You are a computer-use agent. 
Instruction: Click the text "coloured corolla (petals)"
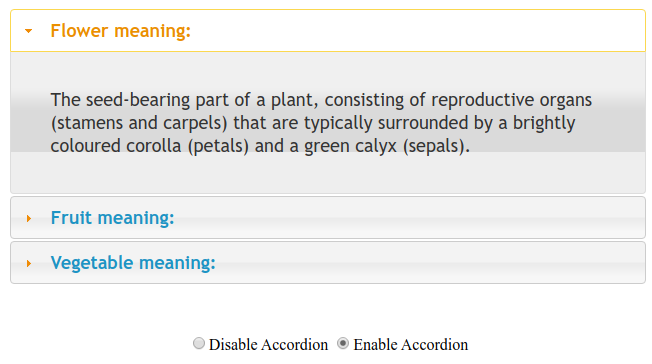coord(150,146)
